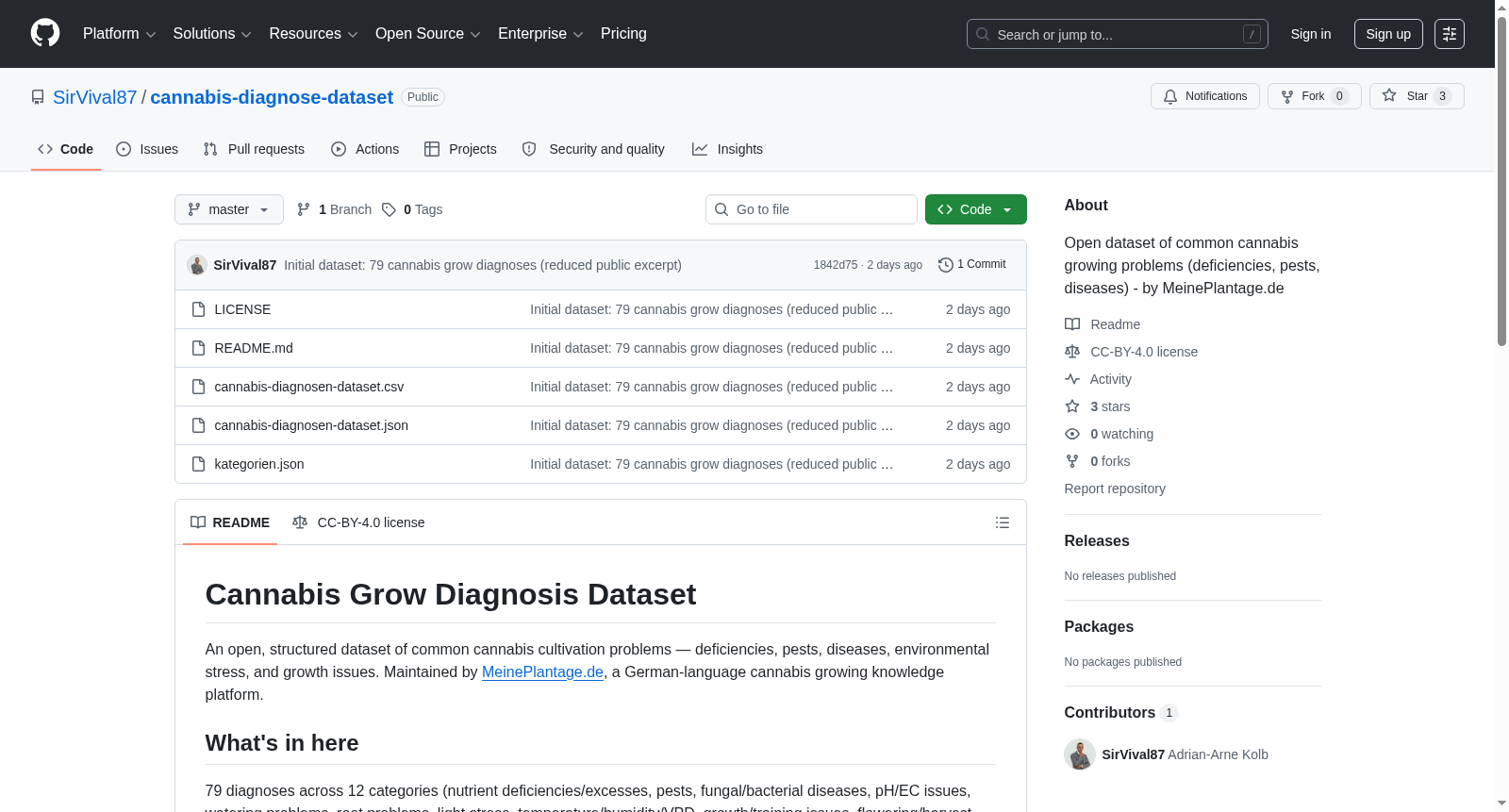Click the SirVival87 commit author avatar
Screen dimensions: 1509x812
(197, 265)
